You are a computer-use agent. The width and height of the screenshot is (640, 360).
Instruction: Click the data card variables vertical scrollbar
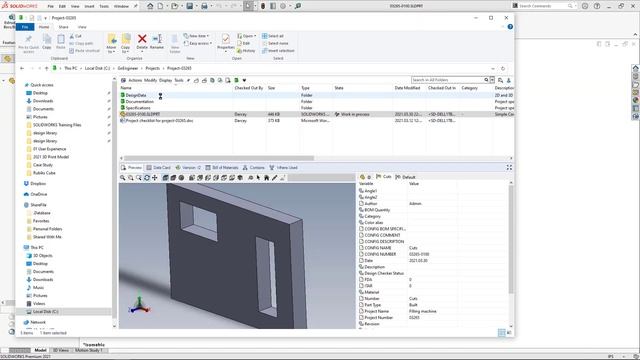[x=511, y=241]
